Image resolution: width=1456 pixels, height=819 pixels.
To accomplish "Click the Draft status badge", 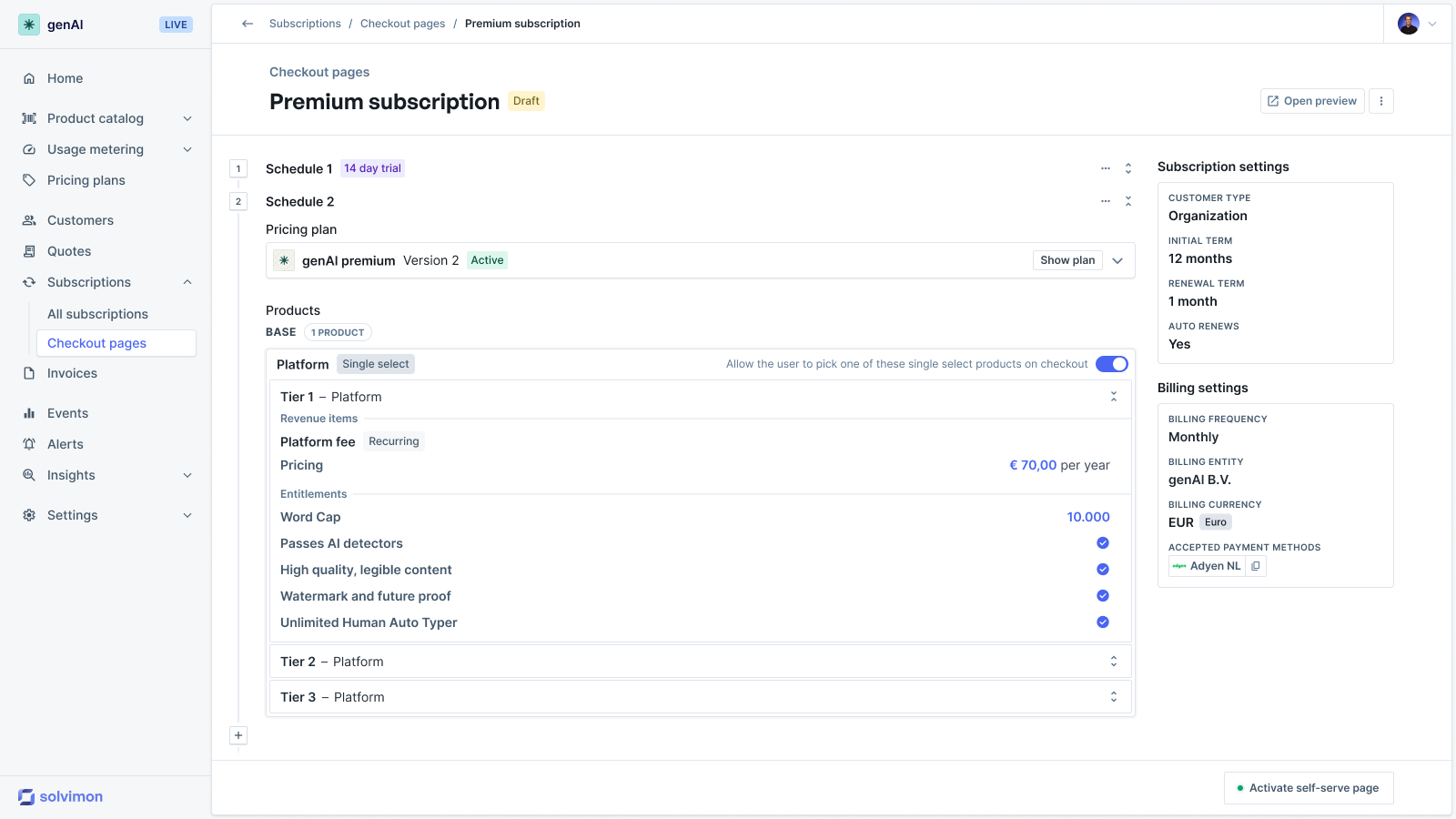I will point(526,101).
